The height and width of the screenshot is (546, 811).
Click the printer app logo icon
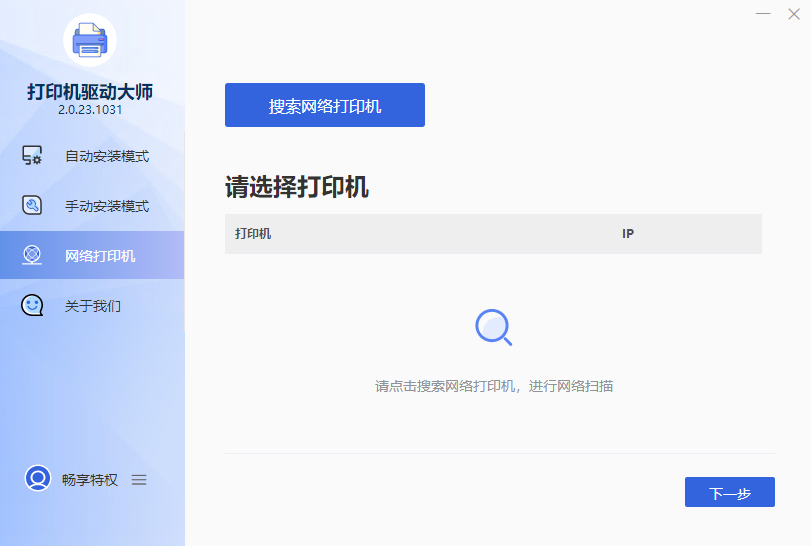pyautogui.click(x=90, y=40)
